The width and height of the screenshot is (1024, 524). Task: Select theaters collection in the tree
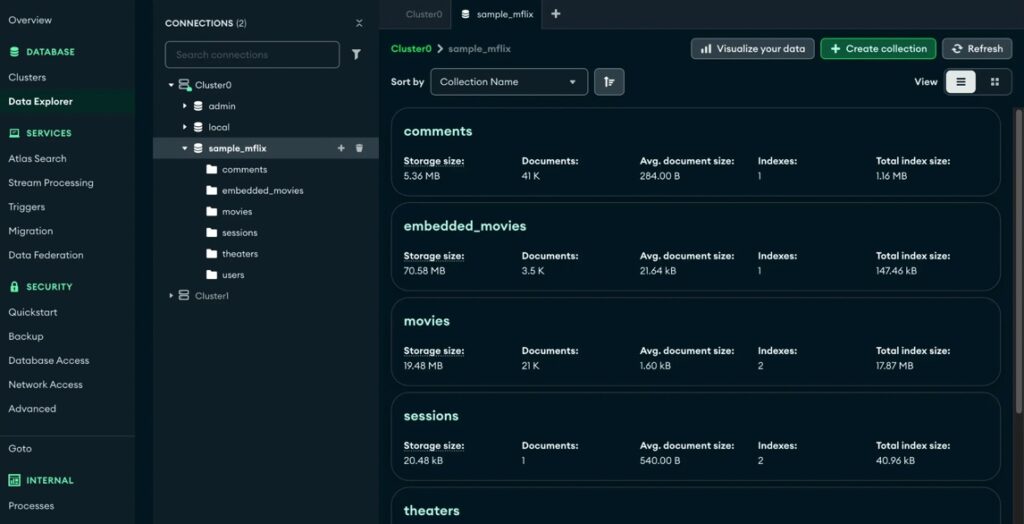(240, 254)
